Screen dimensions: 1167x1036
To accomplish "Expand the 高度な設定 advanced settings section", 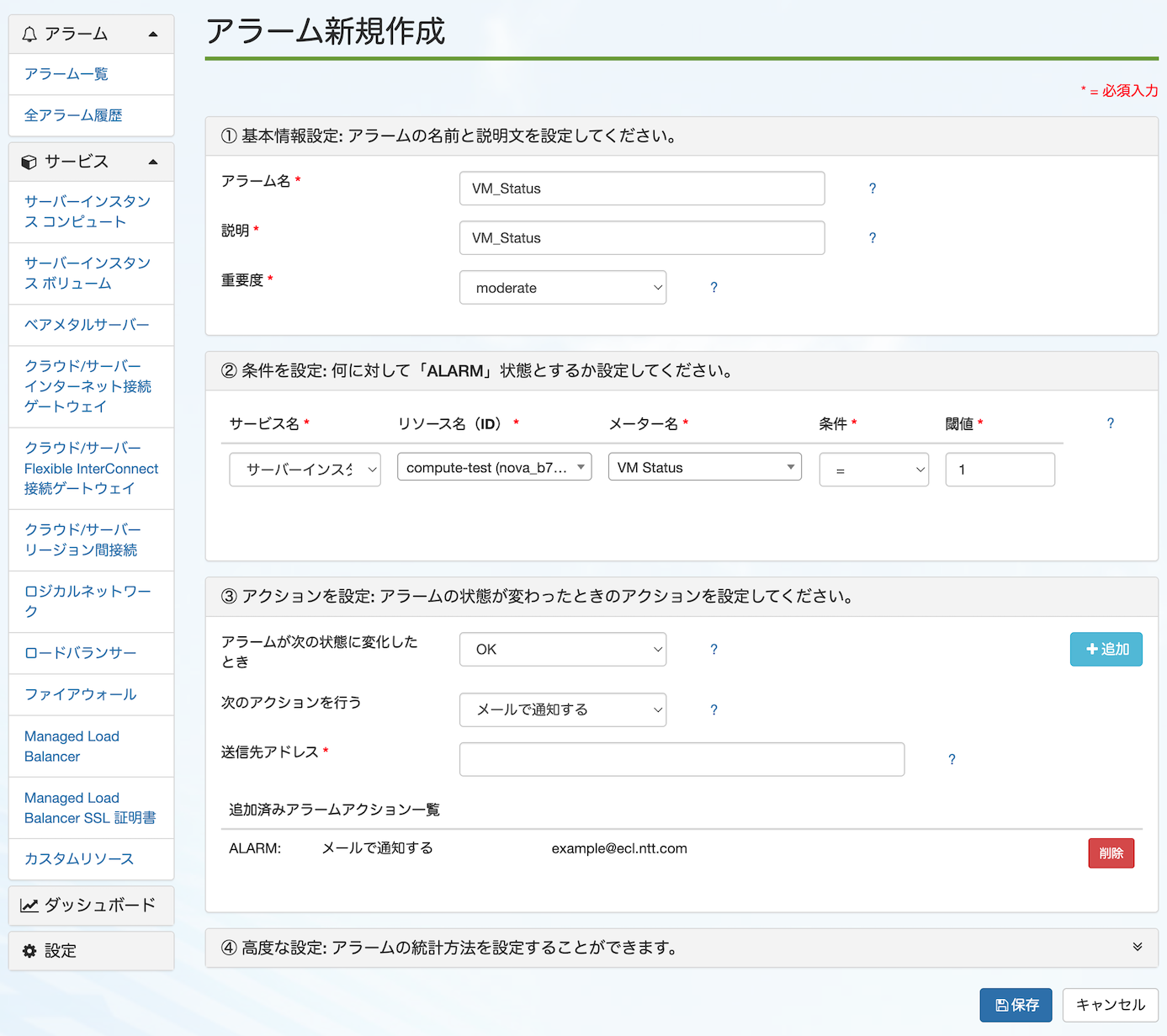I will [x=1137, y=948].
